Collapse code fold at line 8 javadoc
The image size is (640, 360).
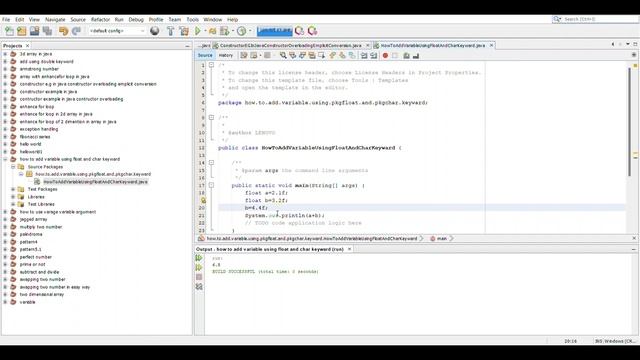point(211,118)
